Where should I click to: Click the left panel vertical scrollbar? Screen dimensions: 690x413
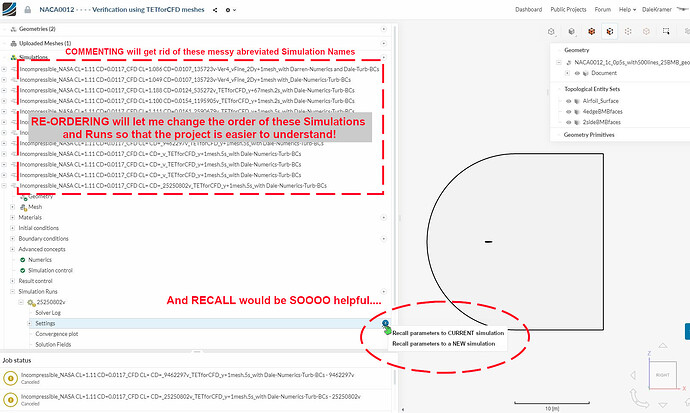[x=394, y=185]
